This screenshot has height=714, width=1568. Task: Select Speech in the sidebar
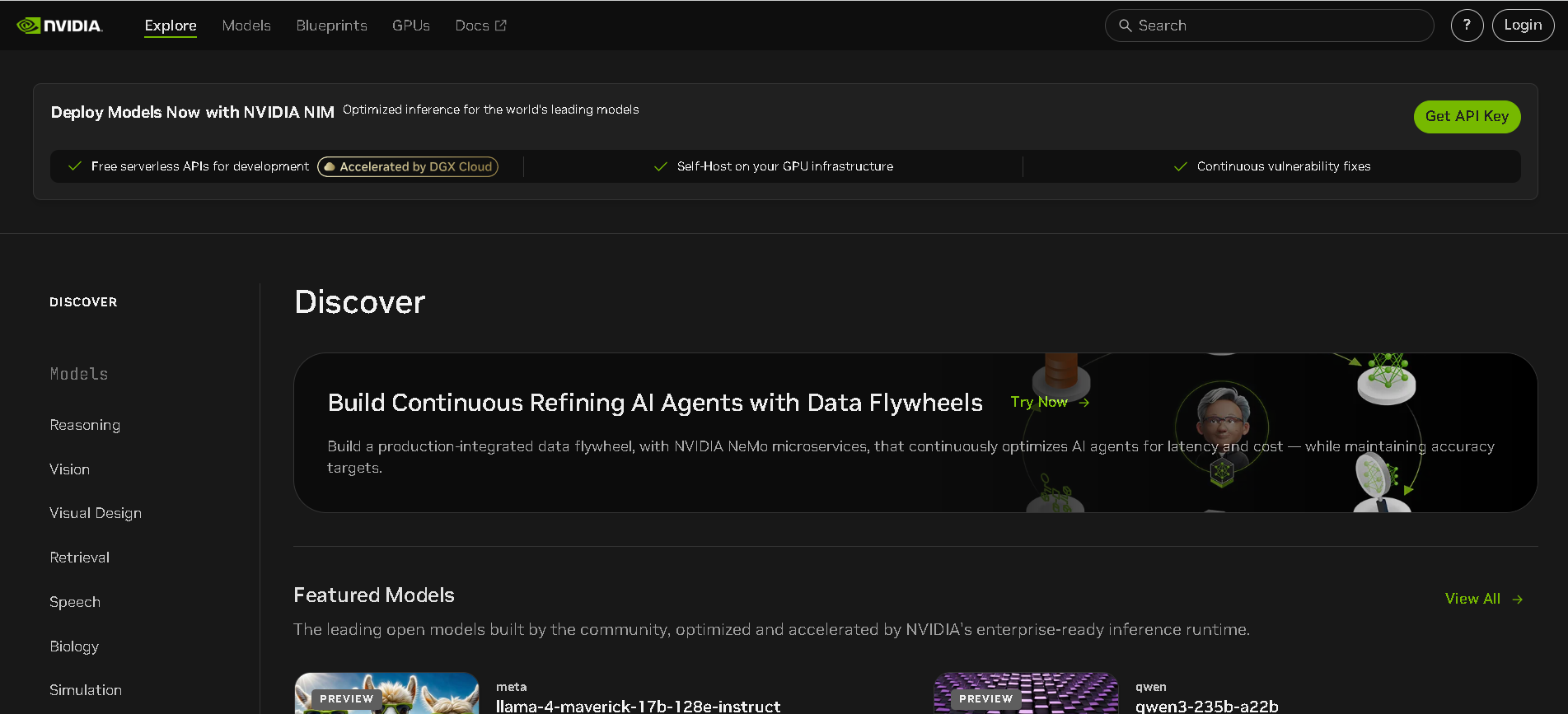point(75,602)
